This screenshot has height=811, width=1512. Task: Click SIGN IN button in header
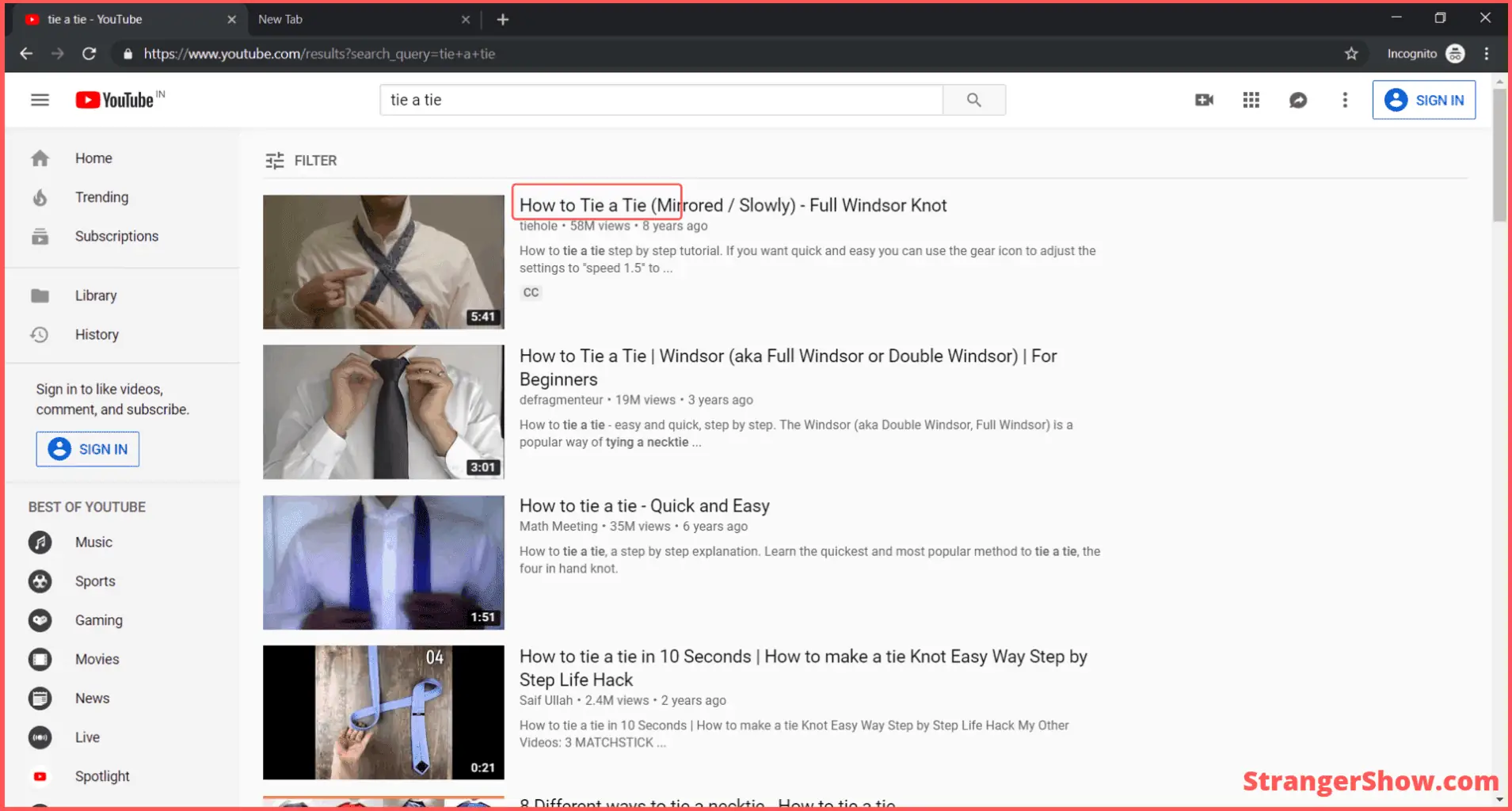[1423, 100]
